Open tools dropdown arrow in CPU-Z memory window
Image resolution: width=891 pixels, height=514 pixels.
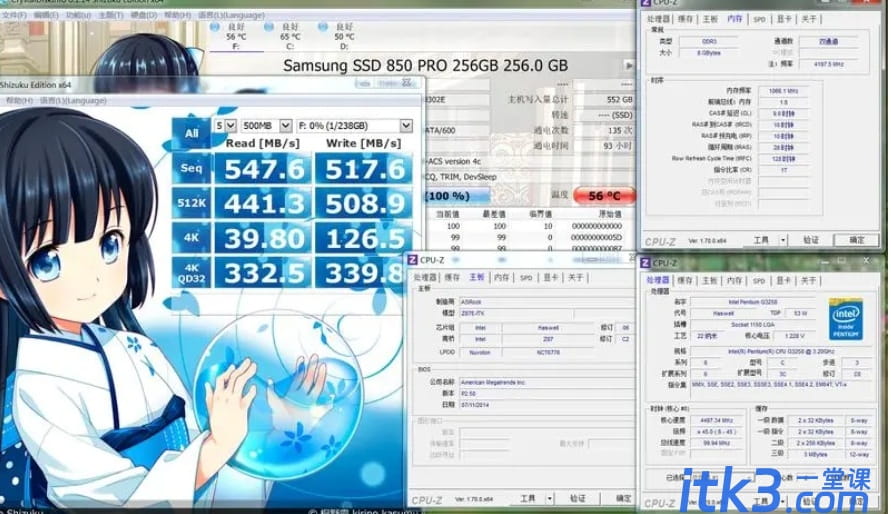pos(783,240)
